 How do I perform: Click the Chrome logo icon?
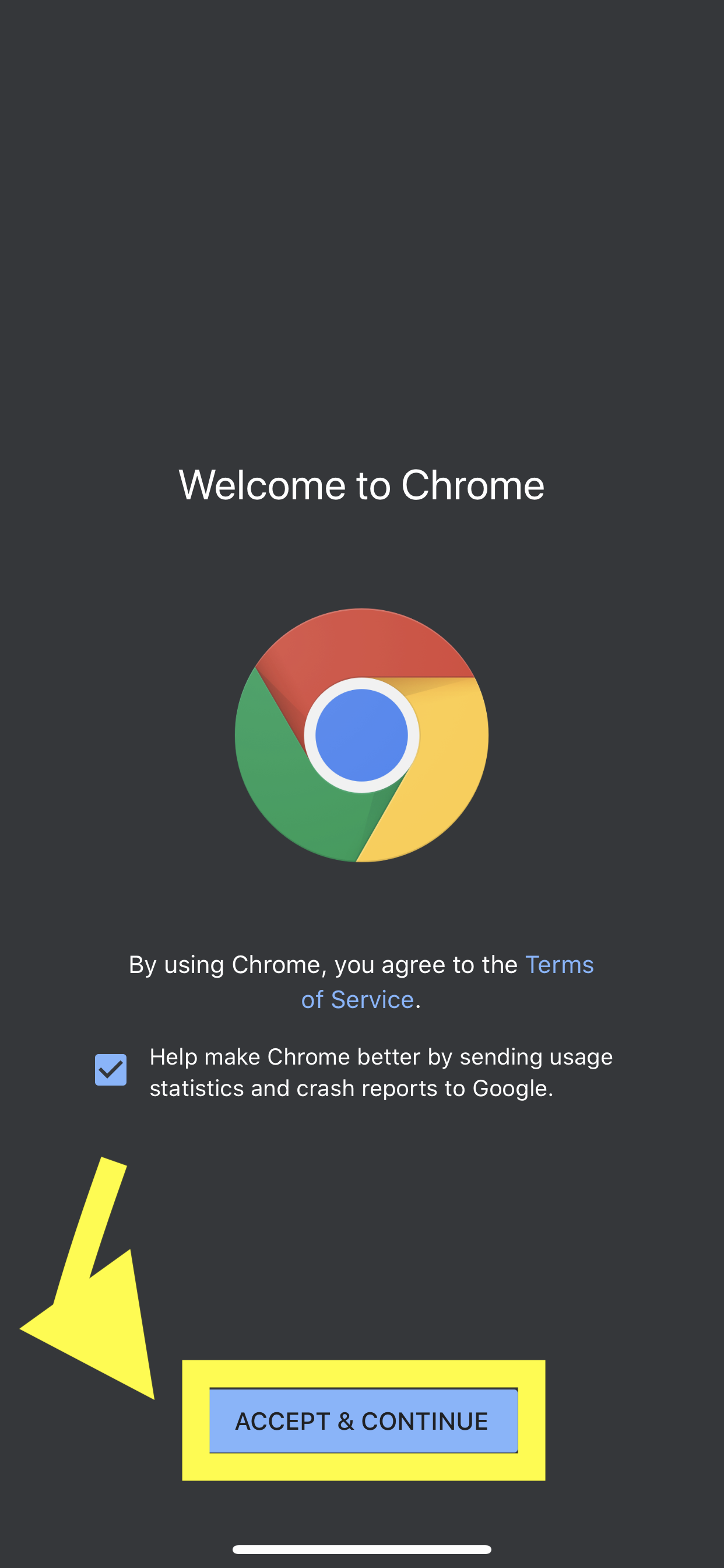[x=361, y=736]
